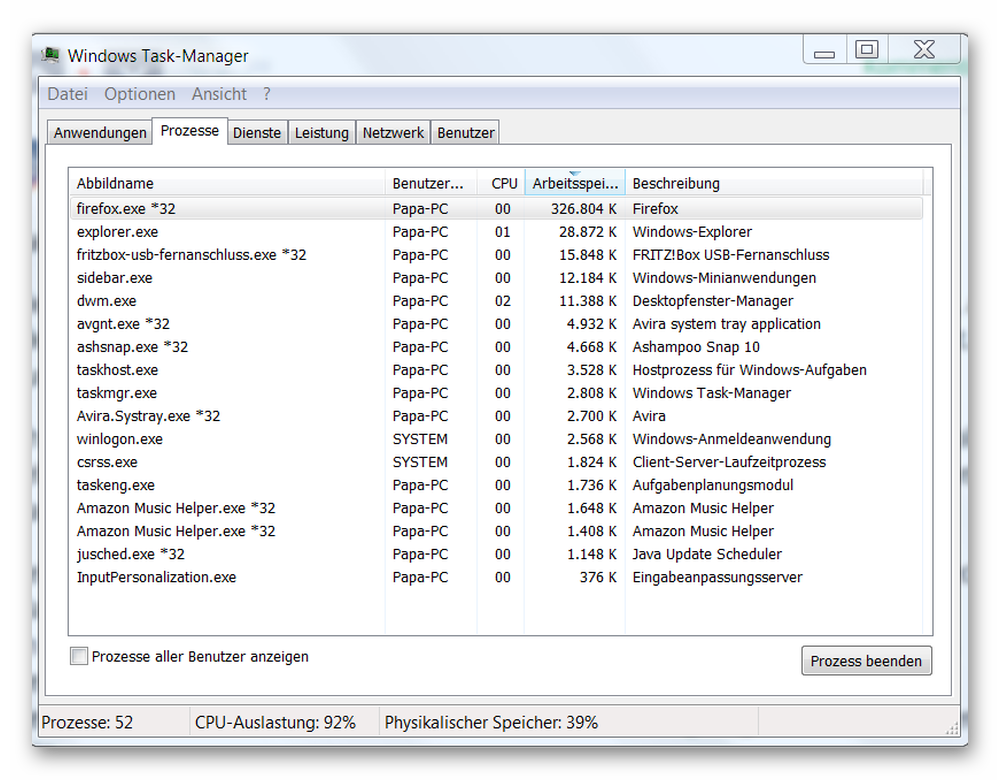This screenshot has height=780, width=1000.
Task: Select the Prozesse tab
Action: click(189, 131)
